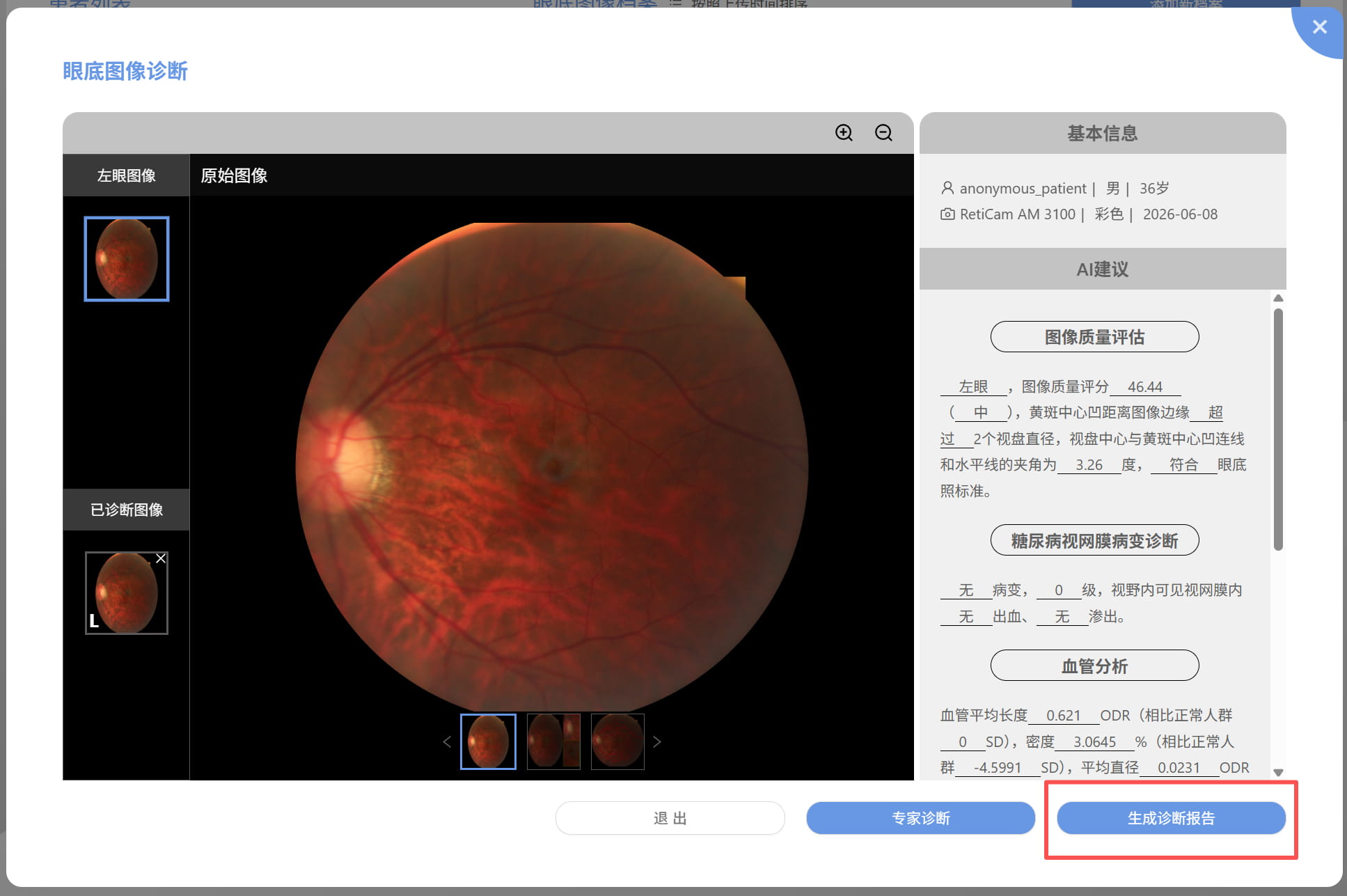
Task: Go to next image in thumbnail strip
Action: point(656,742)
